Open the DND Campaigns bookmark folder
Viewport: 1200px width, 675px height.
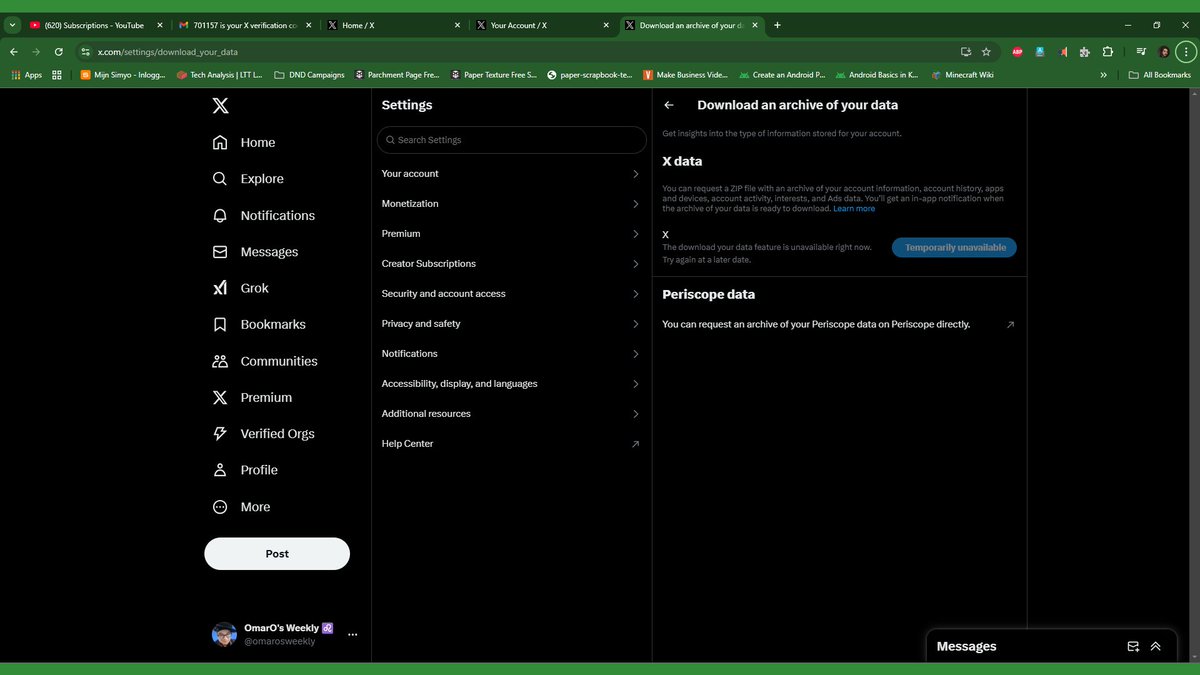309,75
